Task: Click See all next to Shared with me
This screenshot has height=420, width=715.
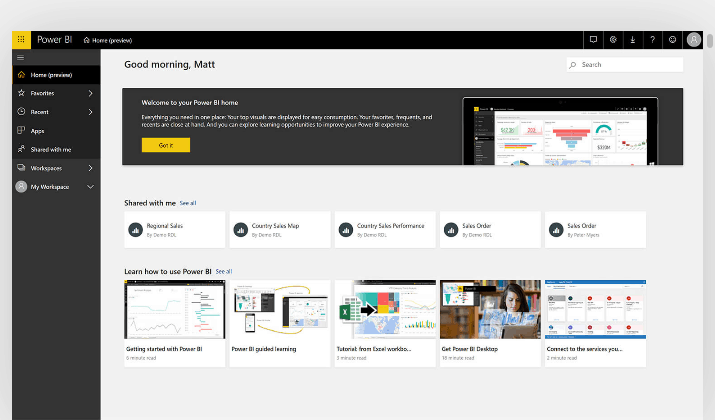Action: click(x=188, y=203)
